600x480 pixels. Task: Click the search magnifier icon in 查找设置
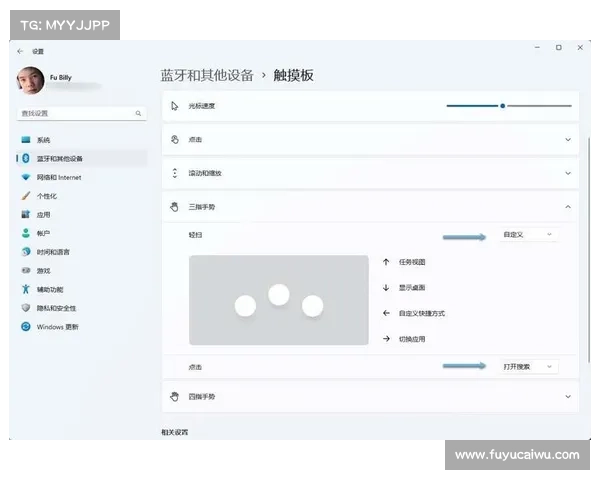pyautogui.click(x=138, y=113)
